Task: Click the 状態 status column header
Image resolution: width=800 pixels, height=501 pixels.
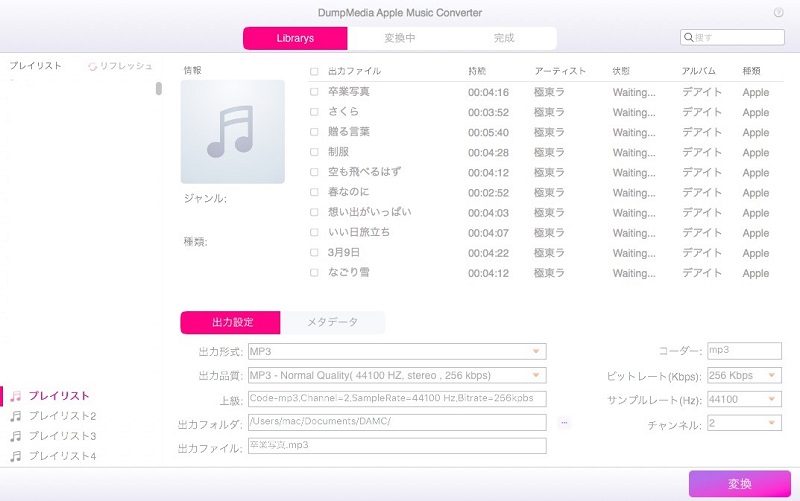Action: pyautogui.click(x=621, y=71)
